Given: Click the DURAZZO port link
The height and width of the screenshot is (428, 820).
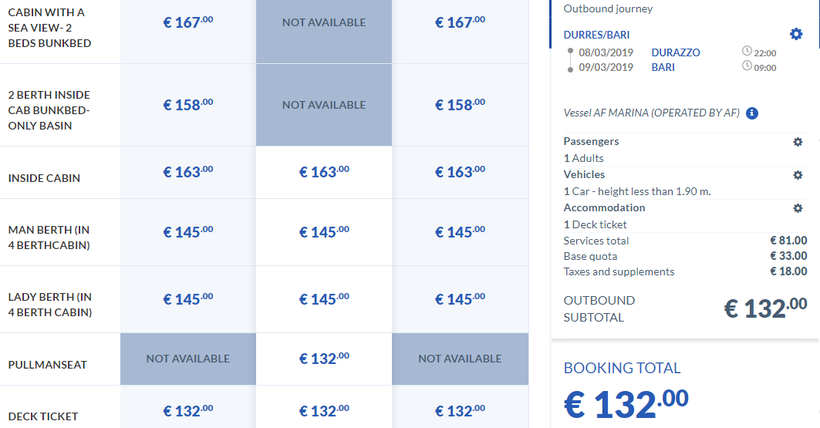Looking at the screenshot, I should point(675,52).
